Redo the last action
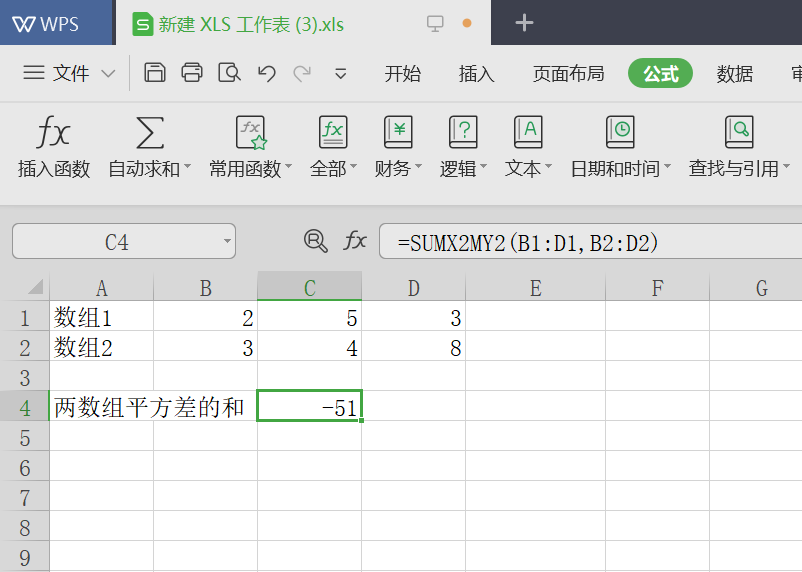 pyautogui.click(x=302, y=73)
